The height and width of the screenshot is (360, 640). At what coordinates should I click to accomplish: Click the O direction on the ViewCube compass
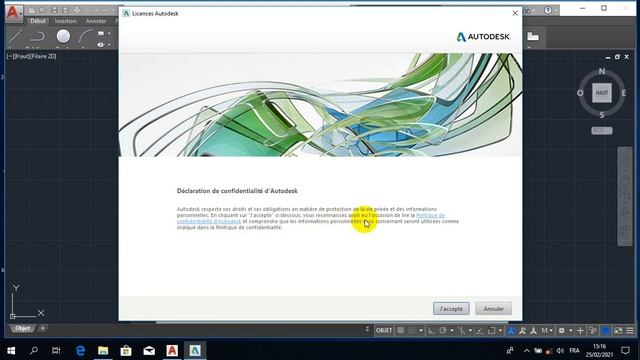[580, 93]
